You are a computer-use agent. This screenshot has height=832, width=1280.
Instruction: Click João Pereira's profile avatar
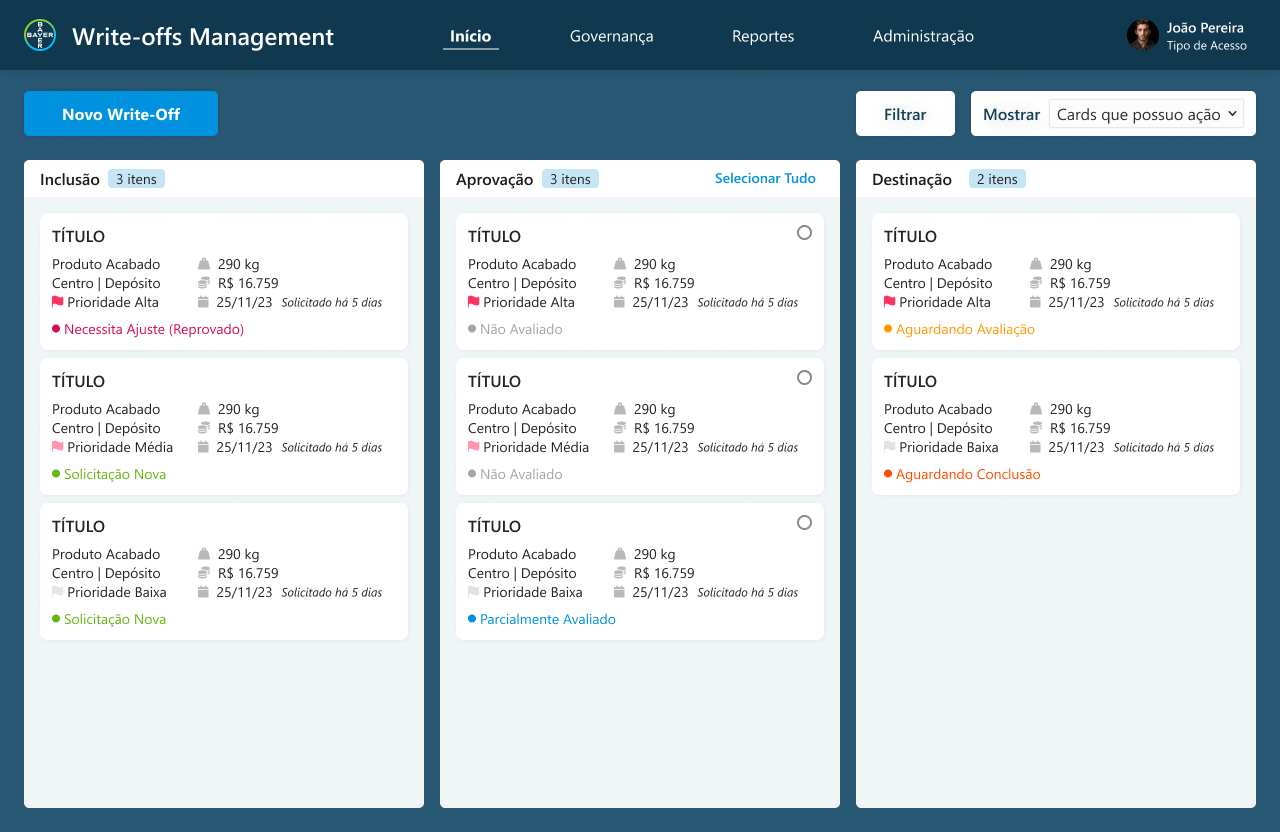(x=1142, y=35)
